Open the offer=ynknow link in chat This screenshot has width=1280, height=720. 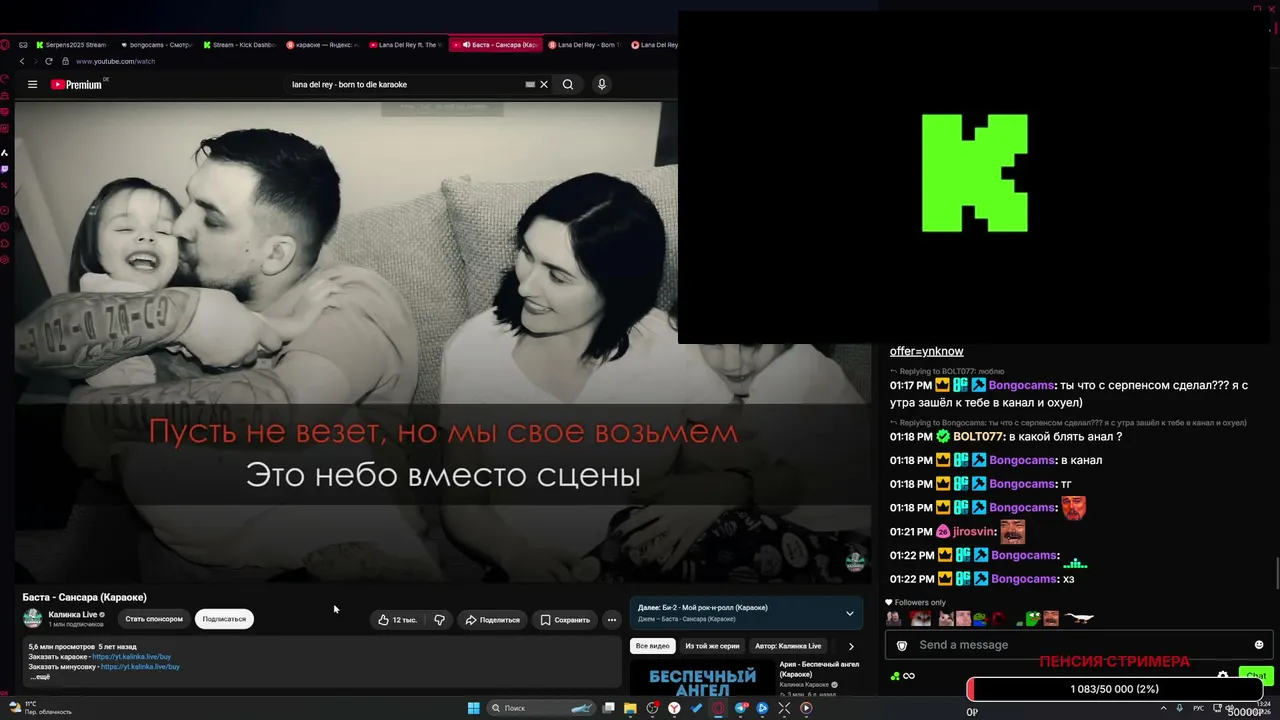927,352
